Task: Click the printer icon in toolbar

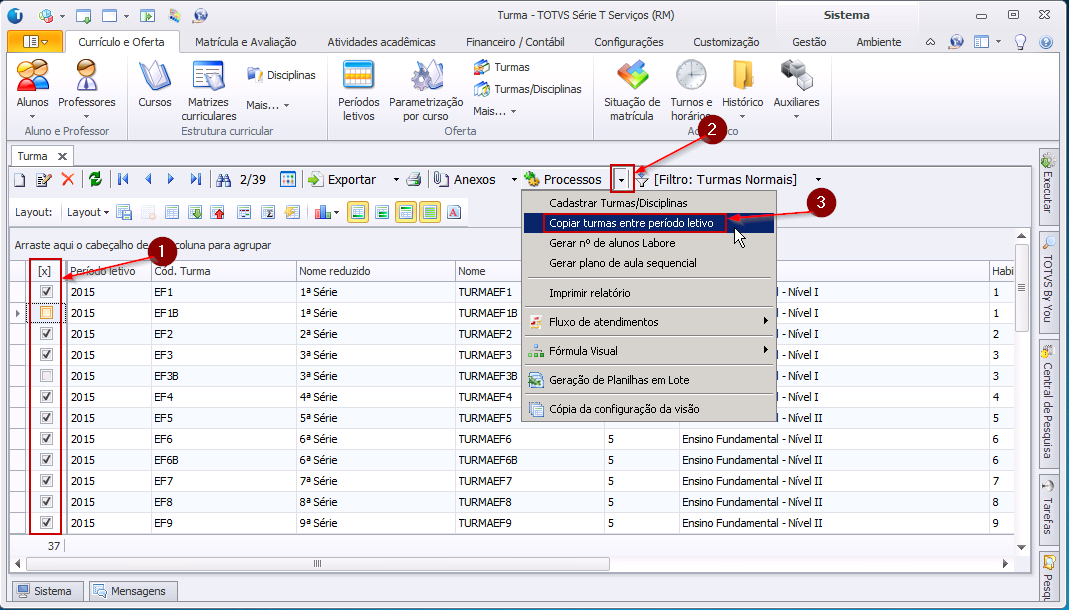Action: (x=414, y=179)
